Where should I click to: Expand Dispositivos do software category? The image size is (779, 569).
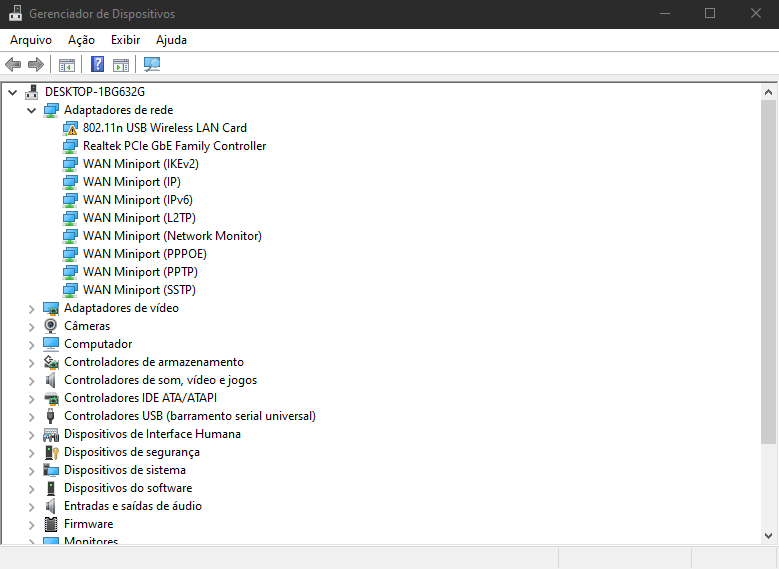[x=31, y=488]
